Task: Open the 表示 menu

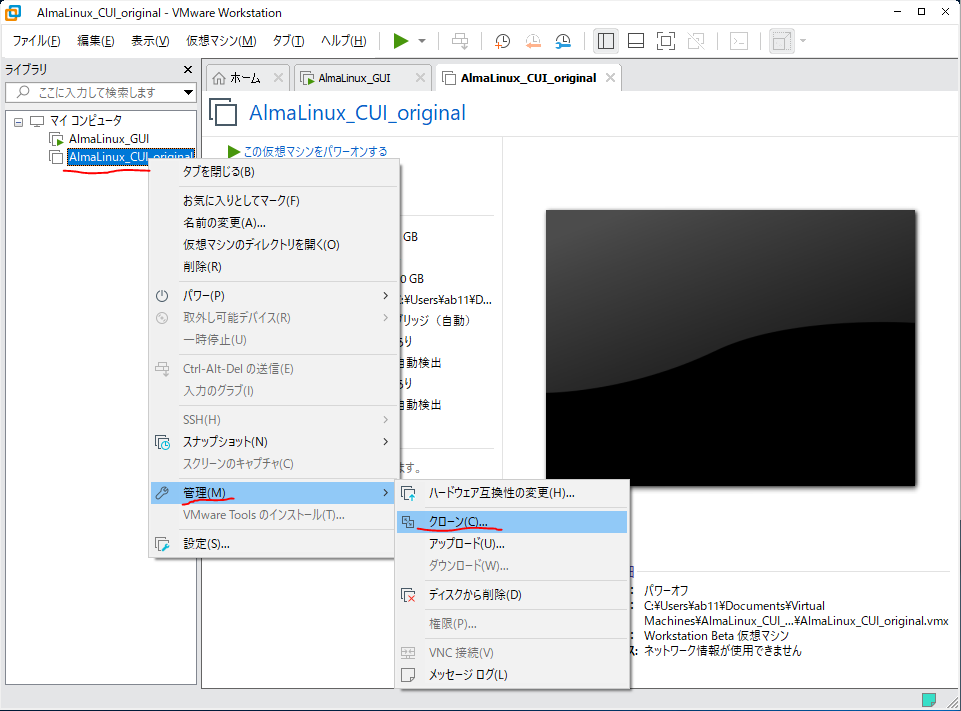Action: point(150,41)
